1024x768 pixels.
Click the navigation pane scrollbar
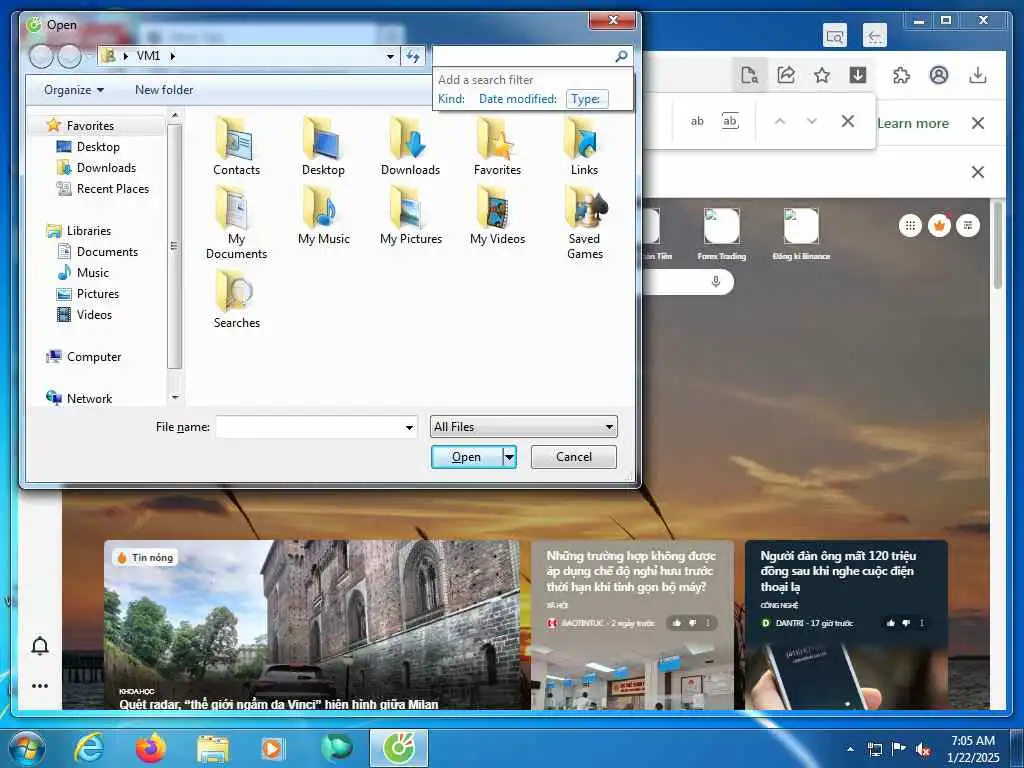pos(174,247)
